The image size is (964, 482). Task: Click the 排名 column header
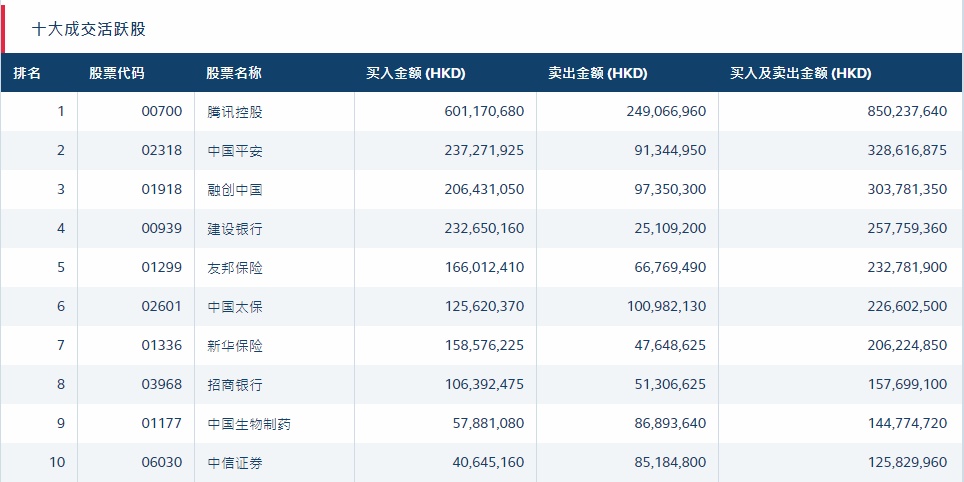(x=27, y=73)
